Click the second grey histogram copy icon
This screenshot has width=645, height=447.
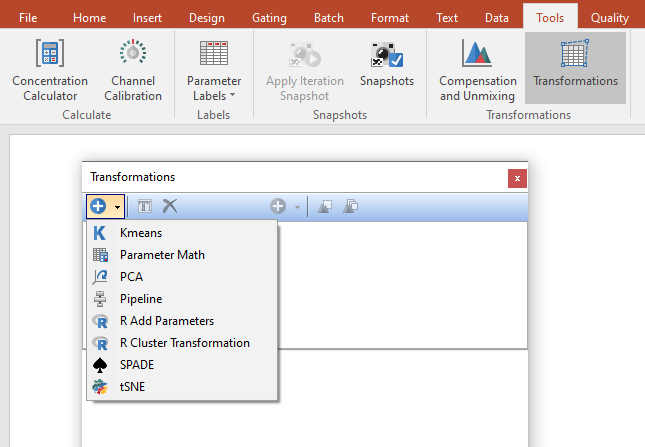(x=350, y=206)
